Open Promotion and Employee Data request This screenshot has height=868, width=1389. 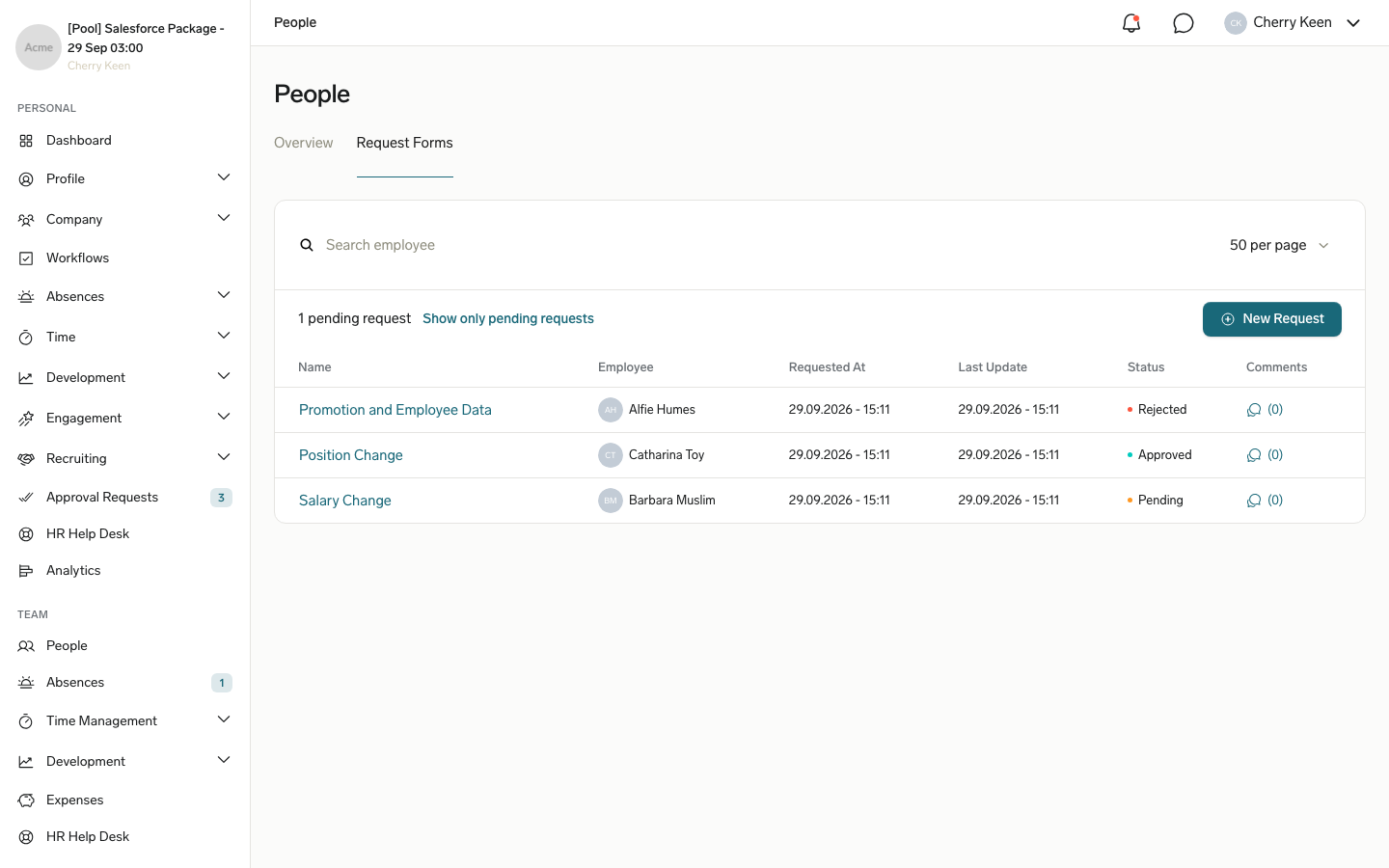[x=395, y=410]
